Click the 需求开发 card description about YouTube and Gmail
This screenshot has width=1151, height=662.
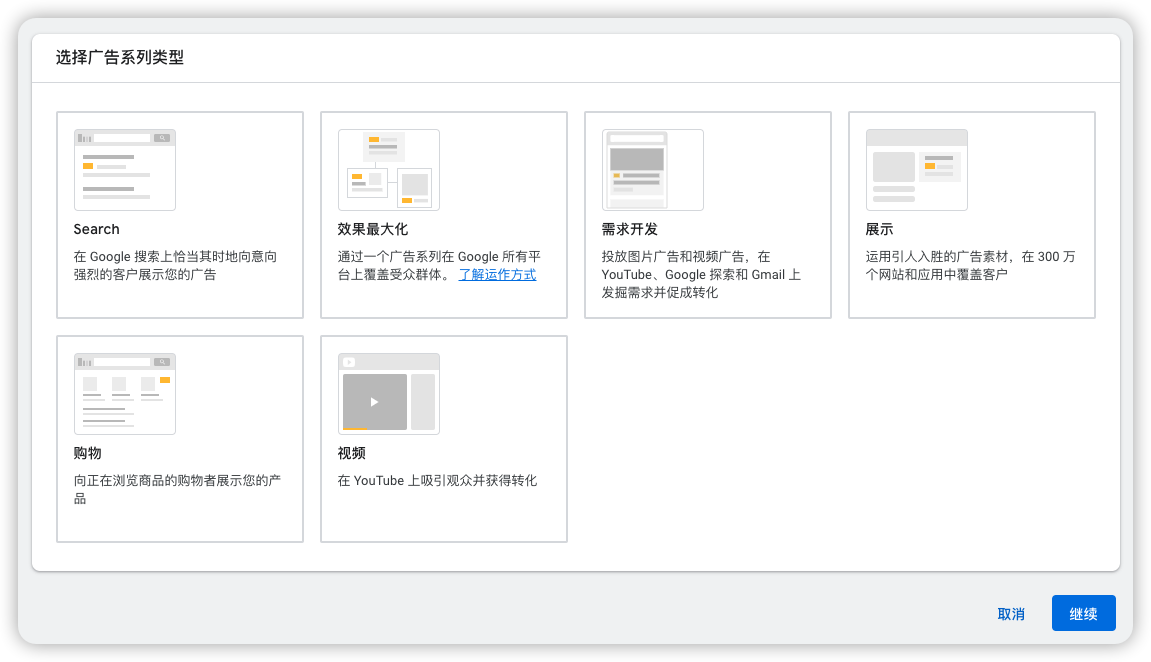(x=701, y=274)
